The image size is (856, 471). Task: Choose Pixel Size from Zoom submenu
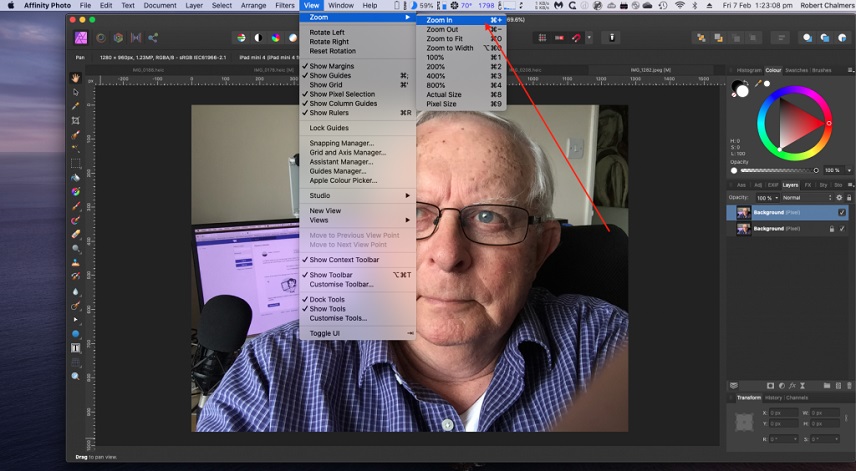[x=461, y=104]
